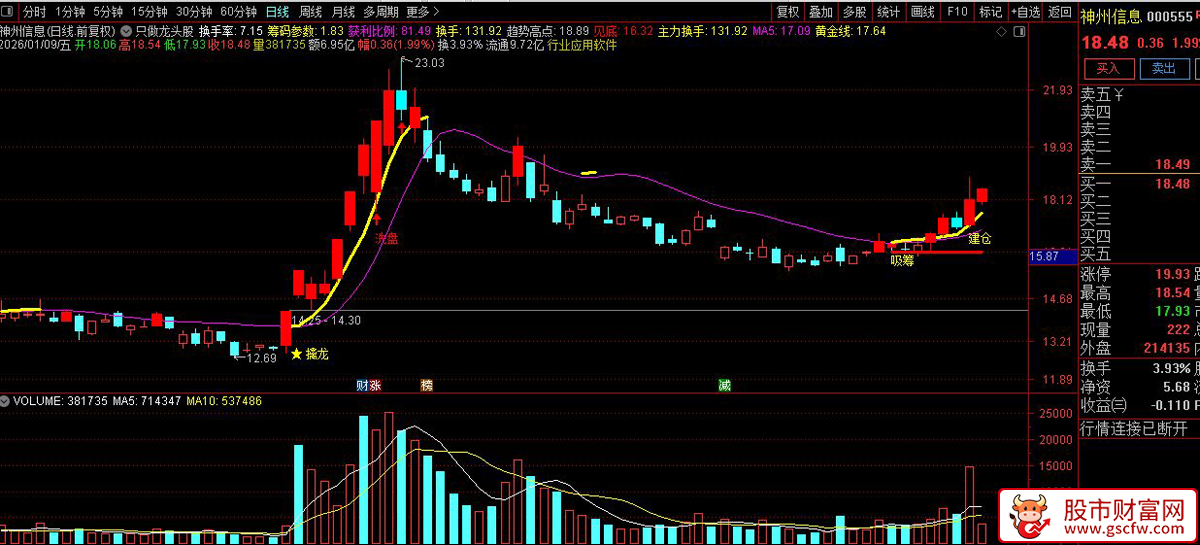Click the red 洗盘 arrow signal

378,214
